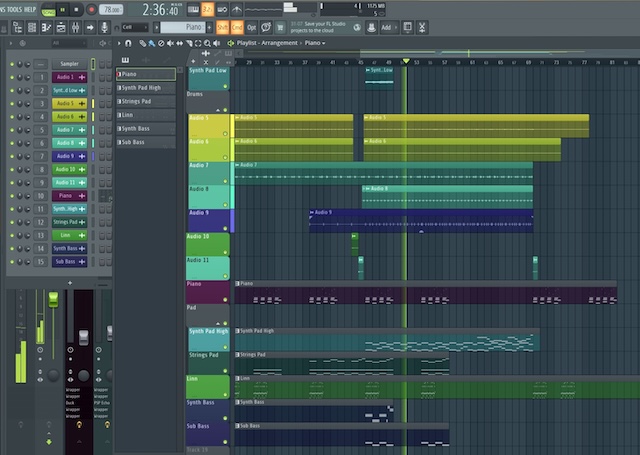Stop playback in the transport bar
Image resolution: width=640 pixels, height=455 pixels.
(76, 9)
